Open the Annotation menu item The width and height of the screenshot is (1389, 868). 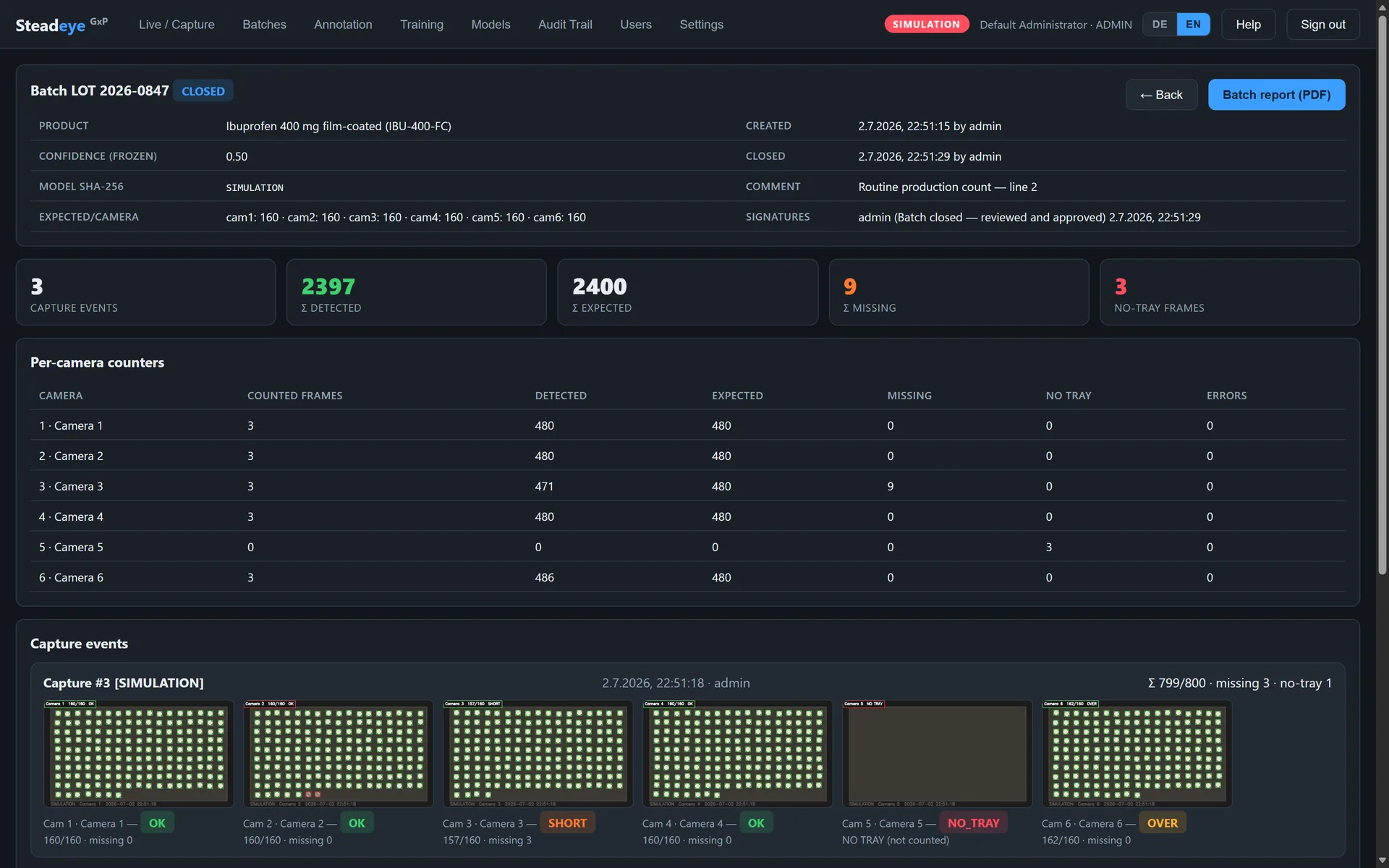click(x=343, y=25)
